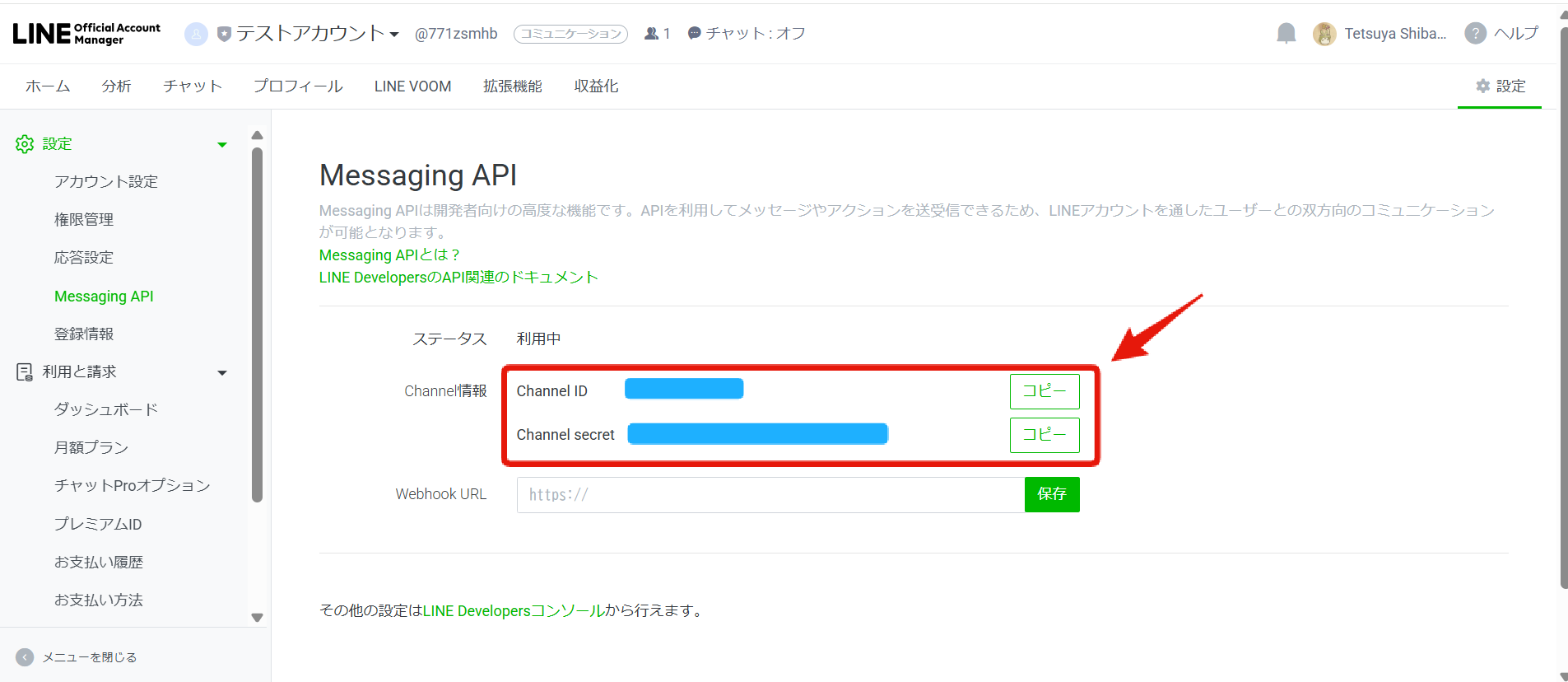The image size is (1568, 682).
Task: Click the account avatar icon beside テストアカウント
Action: (196, 34)
